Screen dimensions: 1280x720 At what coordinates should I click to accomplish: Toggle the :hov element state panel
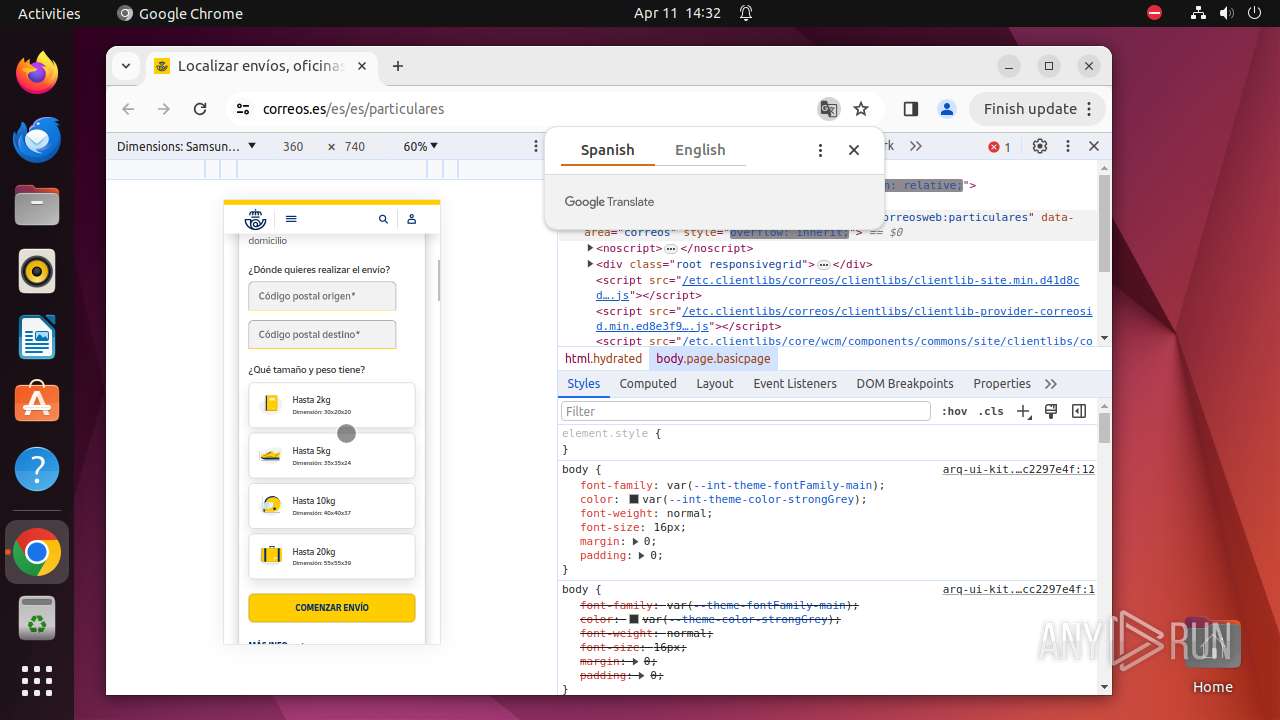pos(955,411)
